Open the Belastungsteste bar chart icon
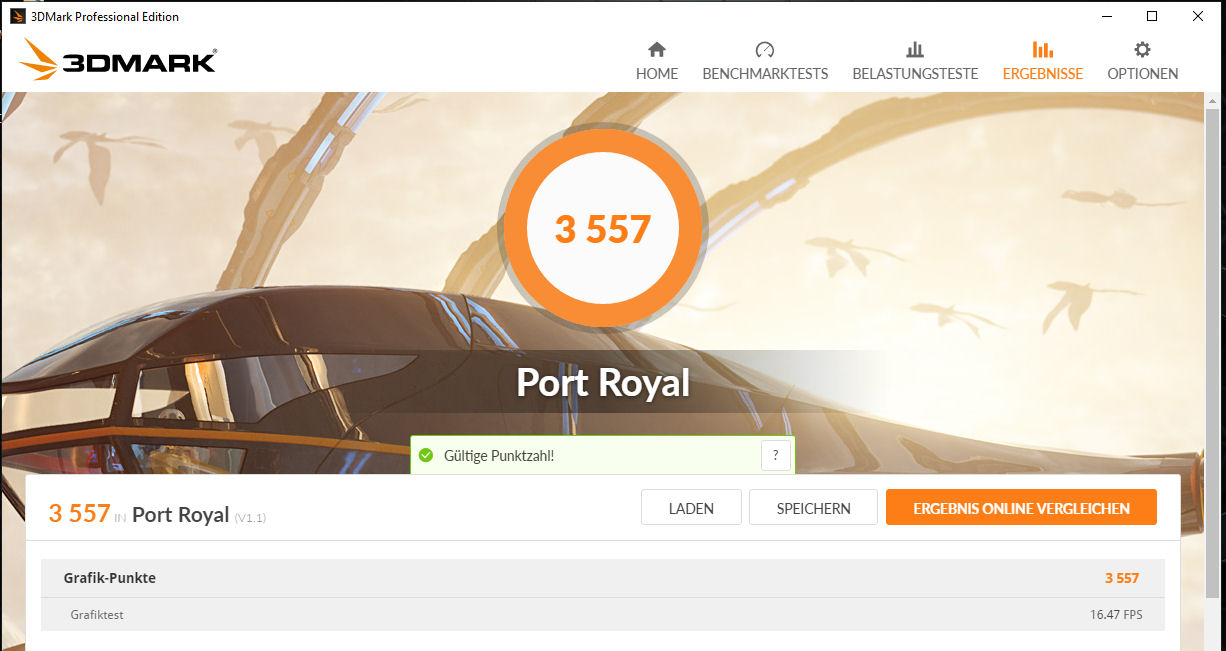 coord(915,49)
